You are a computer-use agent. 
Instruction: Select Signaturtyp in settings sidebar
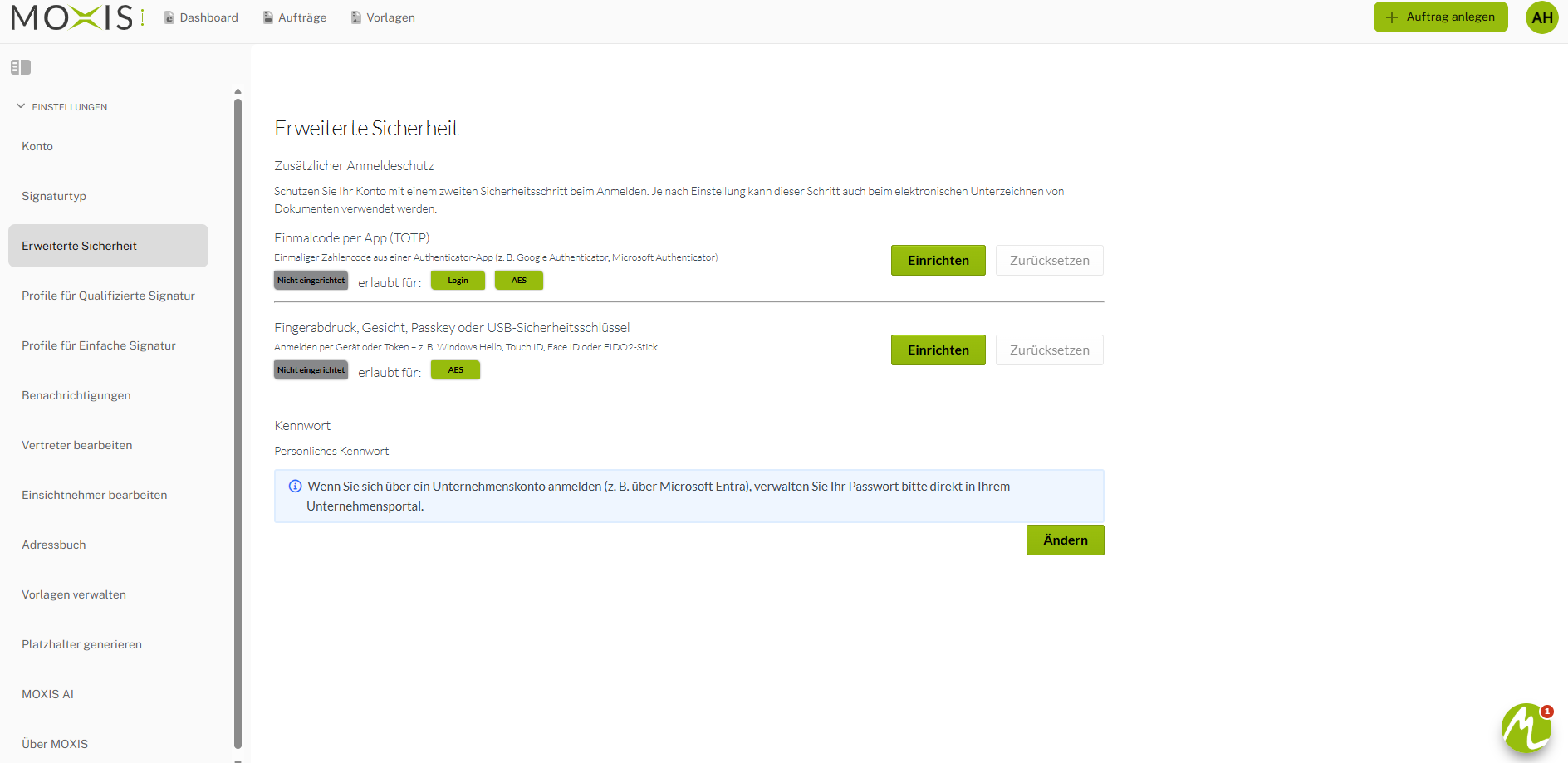pos(108,196)
